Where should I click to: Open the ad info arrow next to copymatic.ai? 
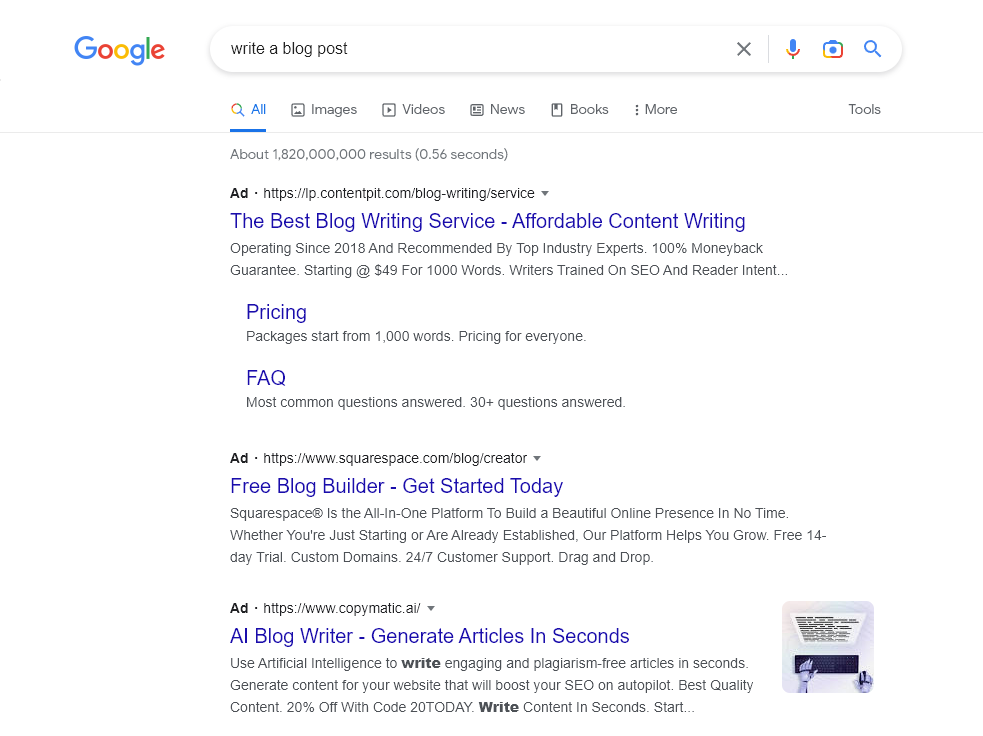click(x=430, y=608)
